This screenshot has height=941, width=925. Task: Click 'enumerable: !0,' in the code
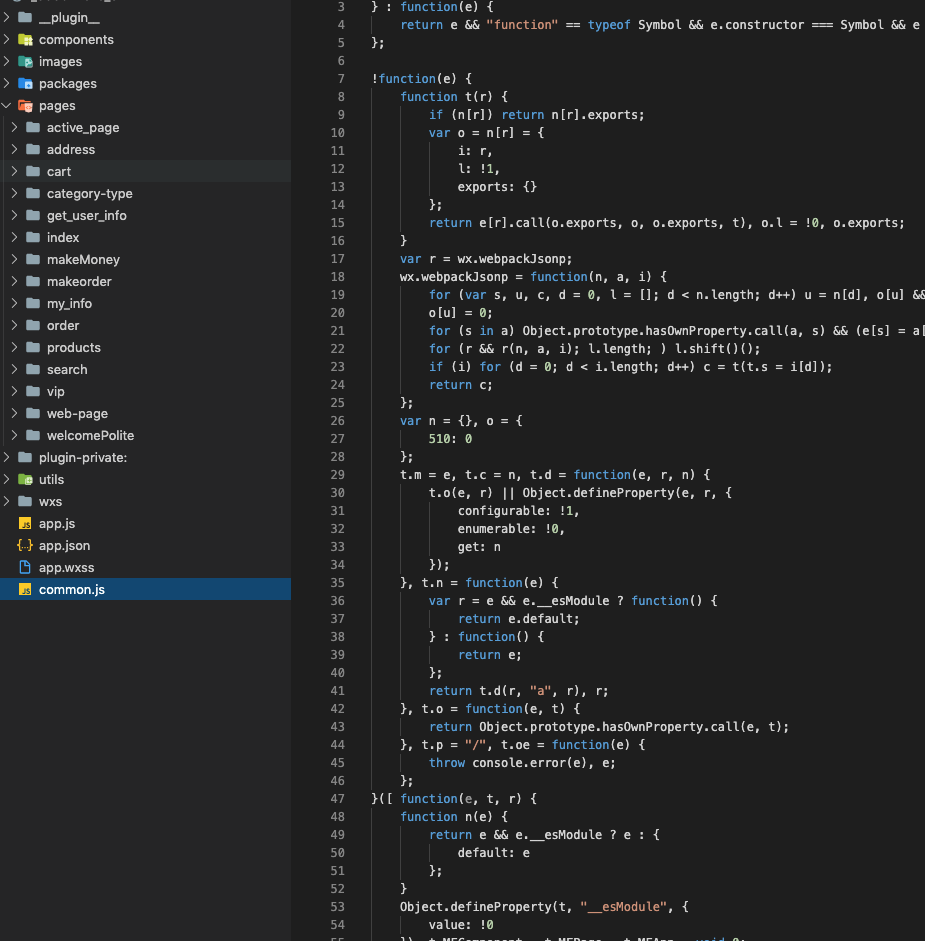(x=511, y=529)
